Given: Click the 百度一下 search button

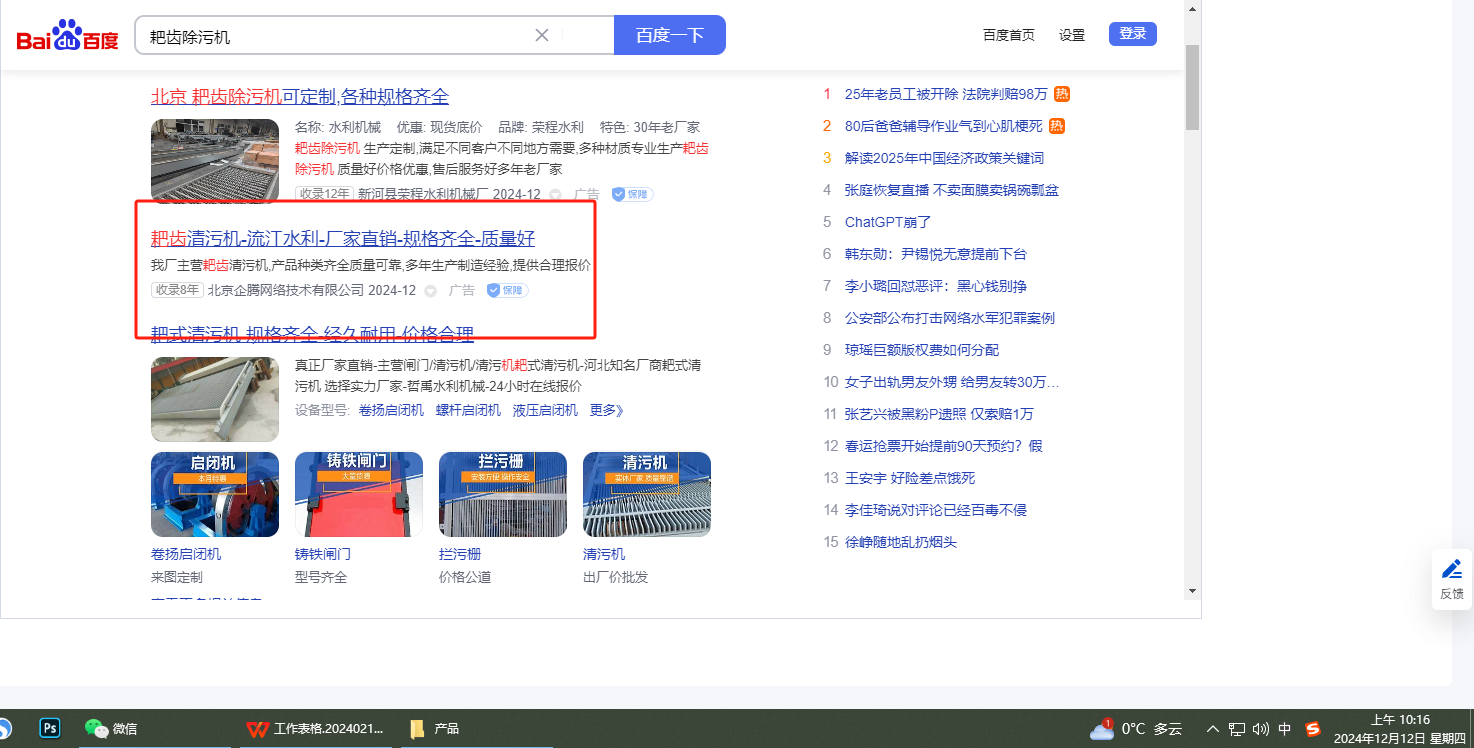Looking at the screenshot, I should pyautogui.click(x=670, y=35).
